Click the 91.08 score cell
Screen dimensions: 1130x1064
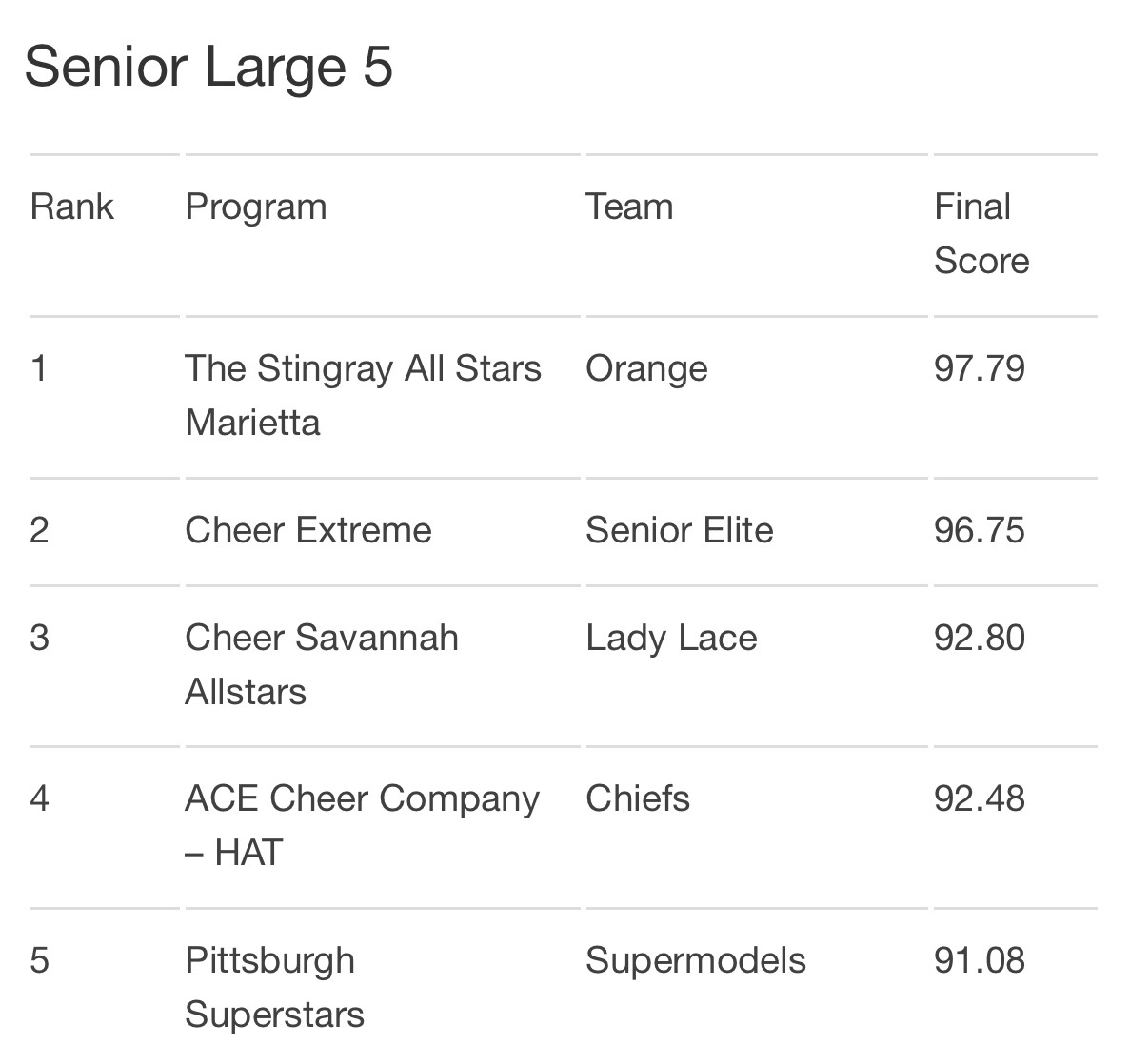(x=980, y=961)
